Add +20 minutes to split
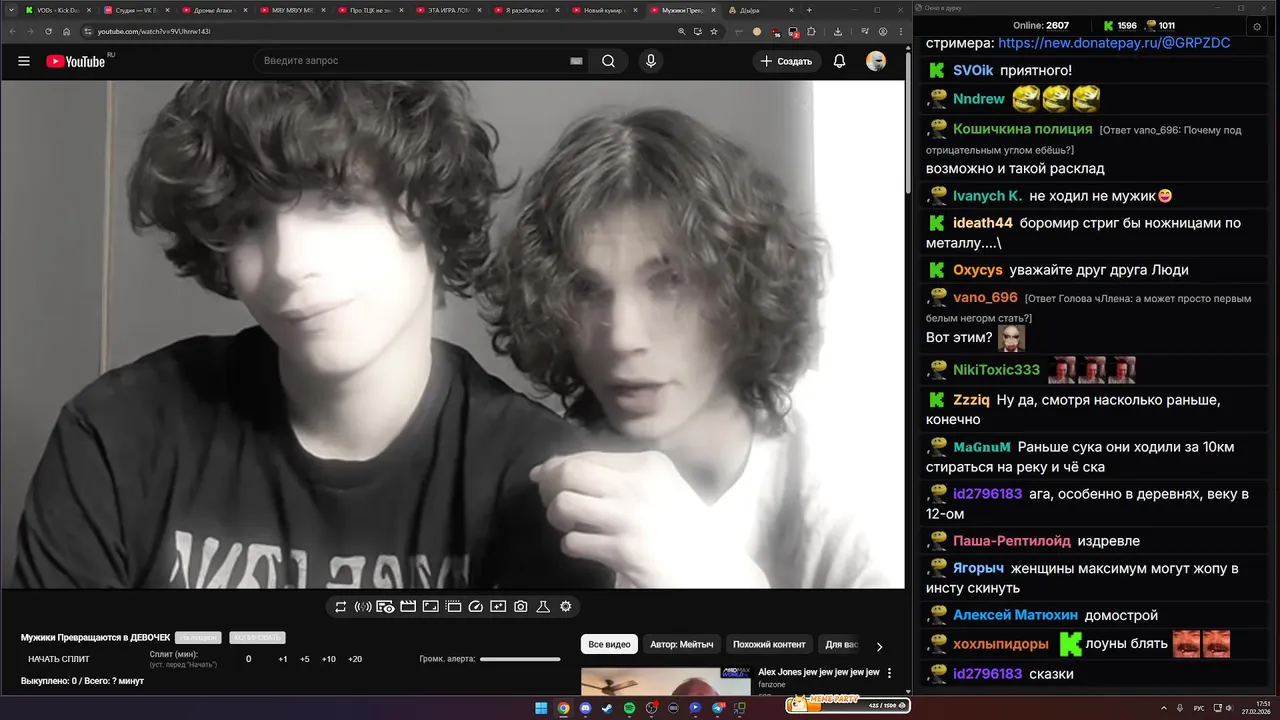1280x720 pixels. tap(355, 659)
